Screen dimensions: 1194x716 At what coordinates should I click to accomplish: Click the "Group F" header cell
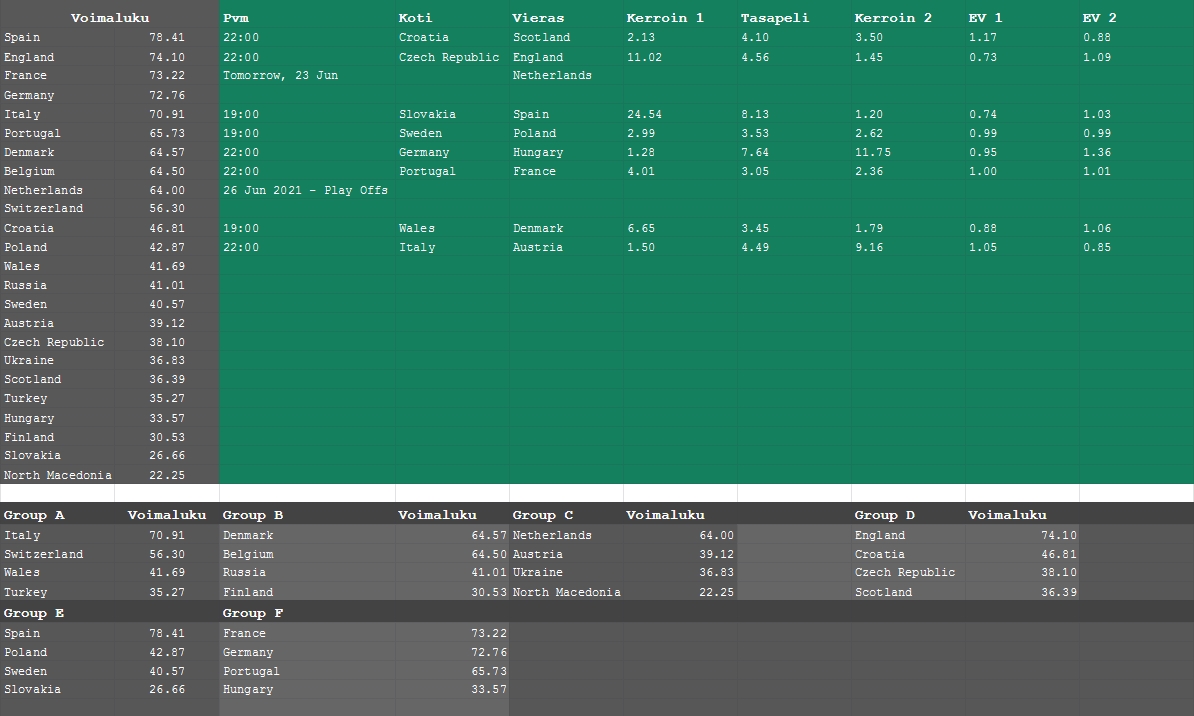253,614
